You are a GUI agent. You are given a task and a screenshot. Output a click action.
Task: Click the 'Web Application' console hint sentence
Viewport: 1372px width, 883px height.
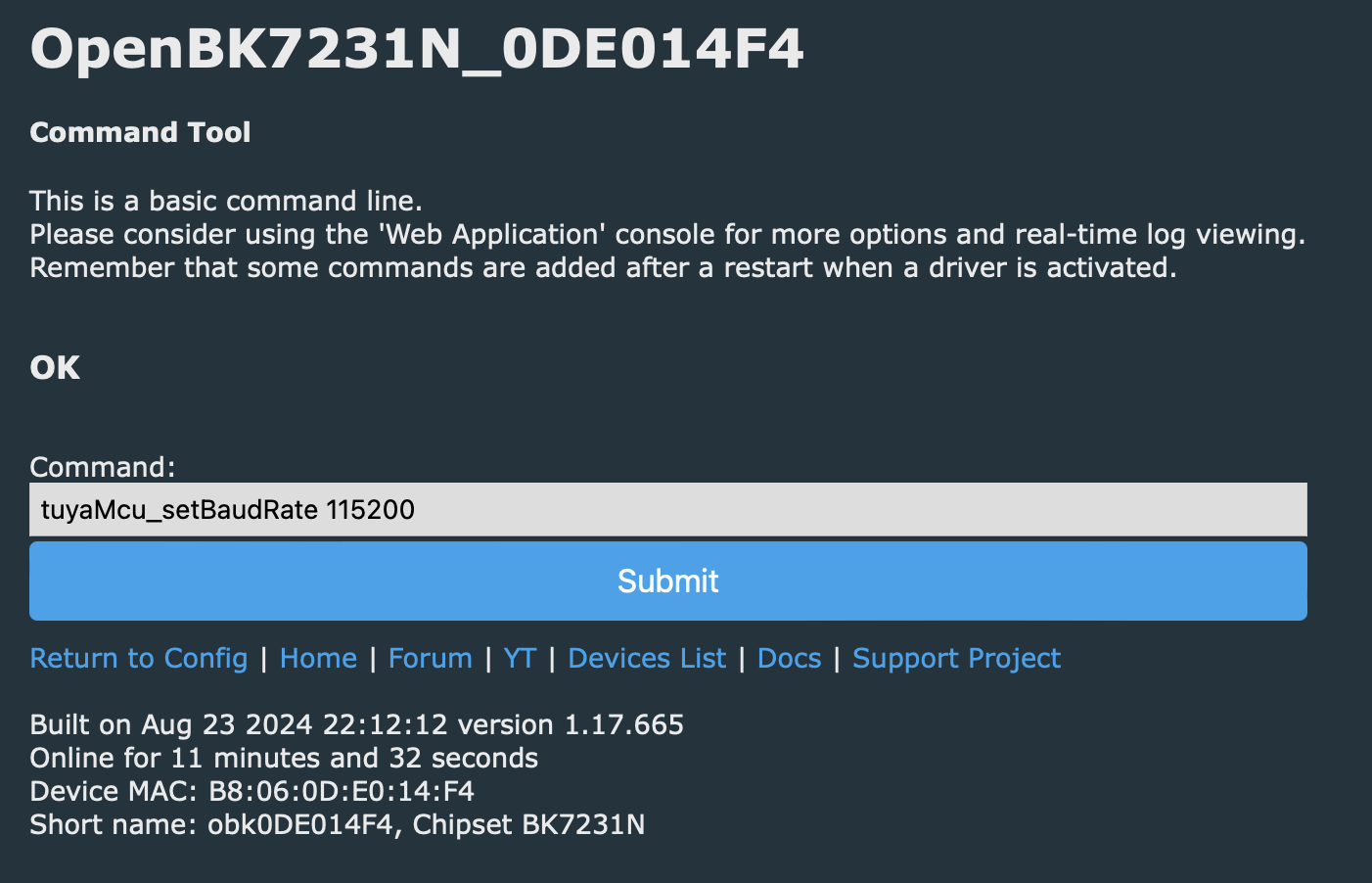coord(667,234)
